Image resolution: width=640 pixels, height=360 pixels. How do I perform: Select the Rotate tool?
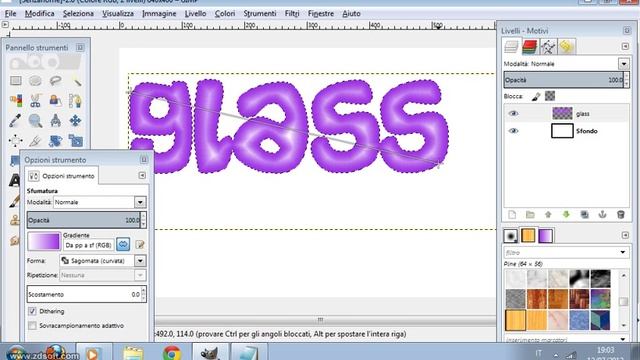(x=56, y=140)
